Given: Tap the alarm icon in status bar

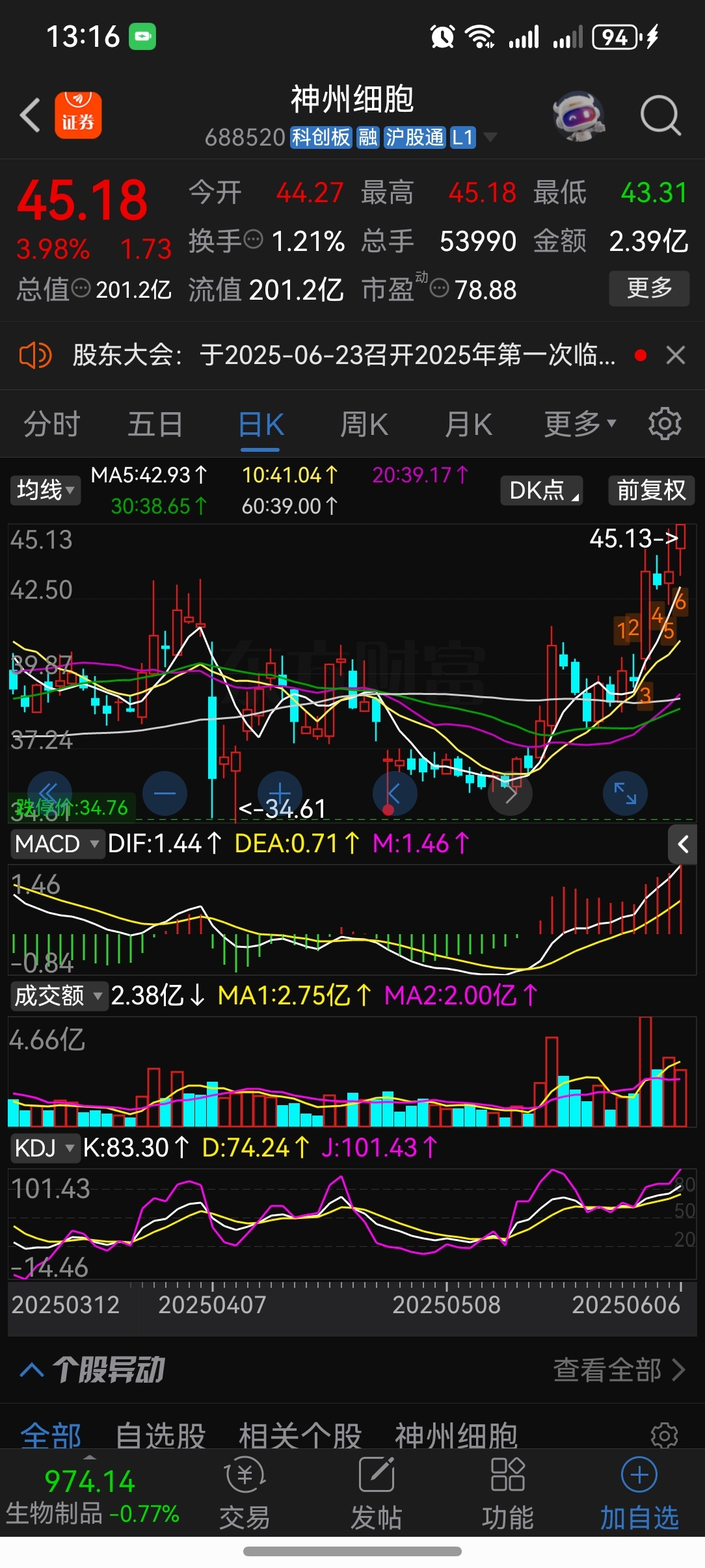Looking at the screenshot, I should [x=442, y=36].
